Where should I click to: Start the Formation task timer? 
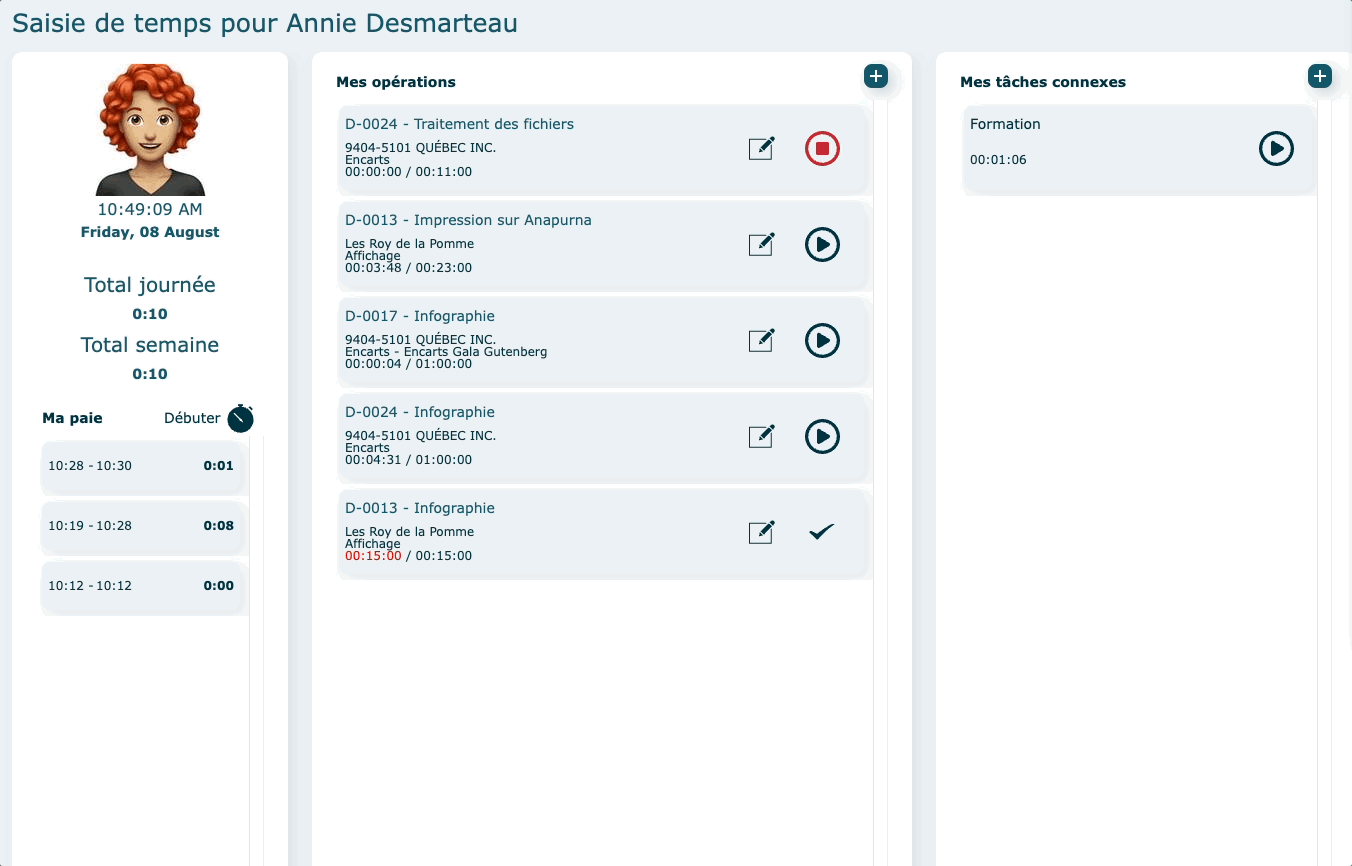tap(1275, 149)
